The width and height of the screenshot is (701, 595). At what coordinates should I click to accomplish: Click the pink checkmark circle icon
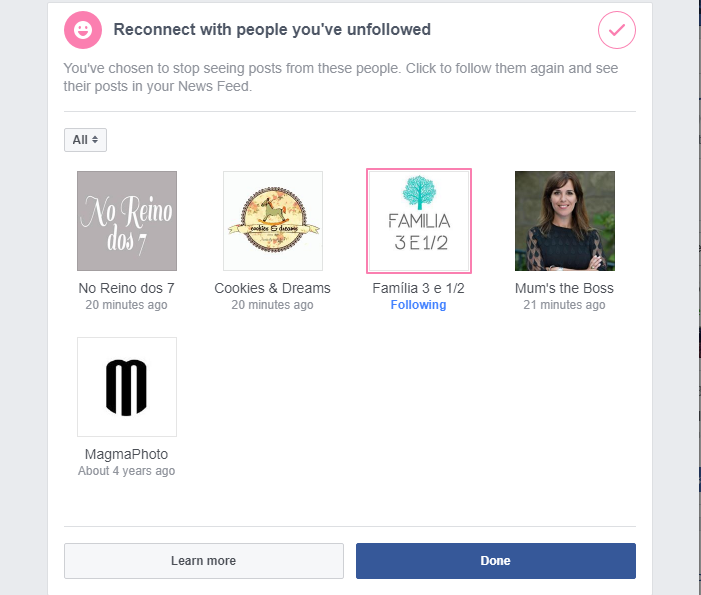coord(616,31)
